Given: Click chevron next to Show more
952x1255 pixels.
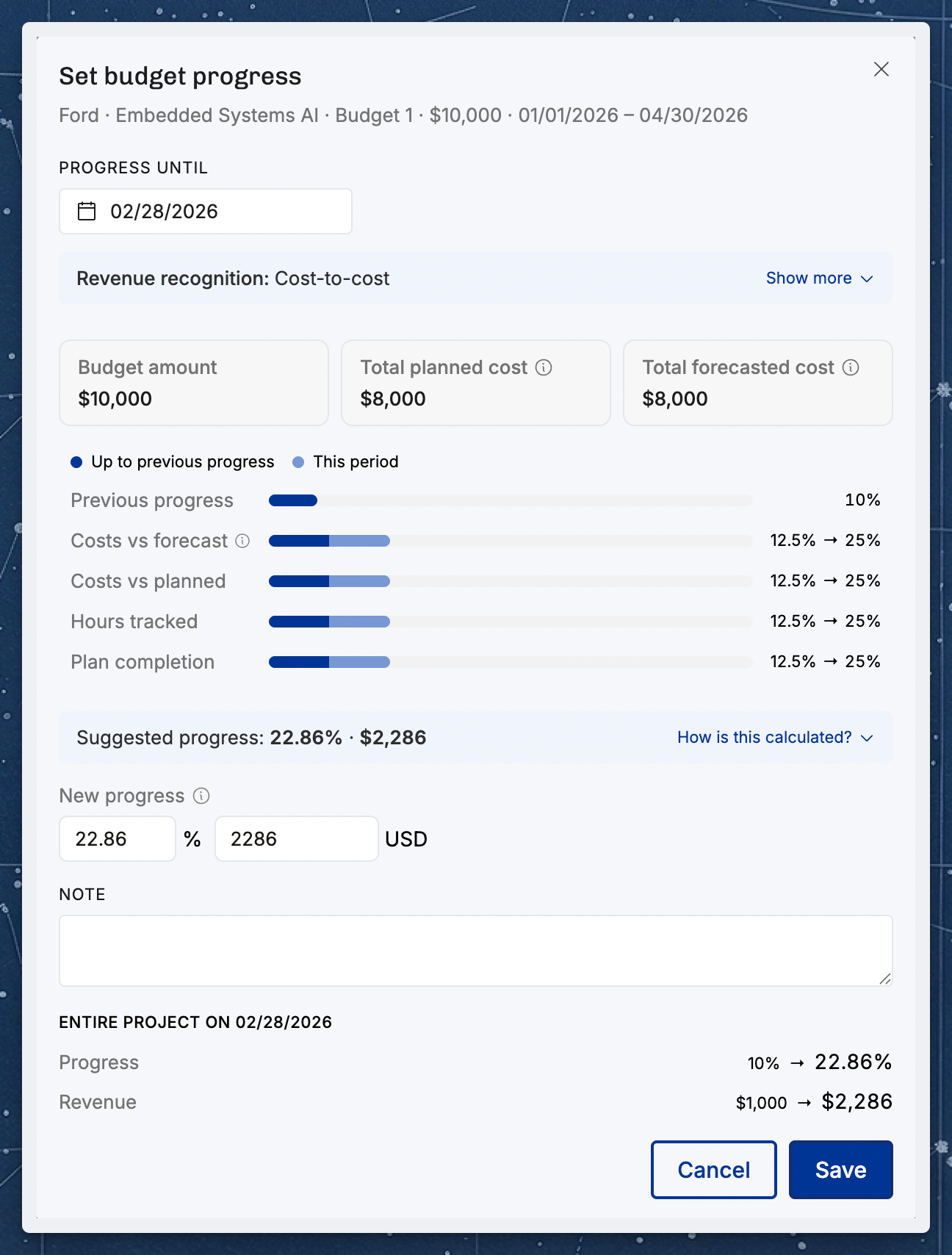Looking at the screenshot, I should click(x=867, y=279).
